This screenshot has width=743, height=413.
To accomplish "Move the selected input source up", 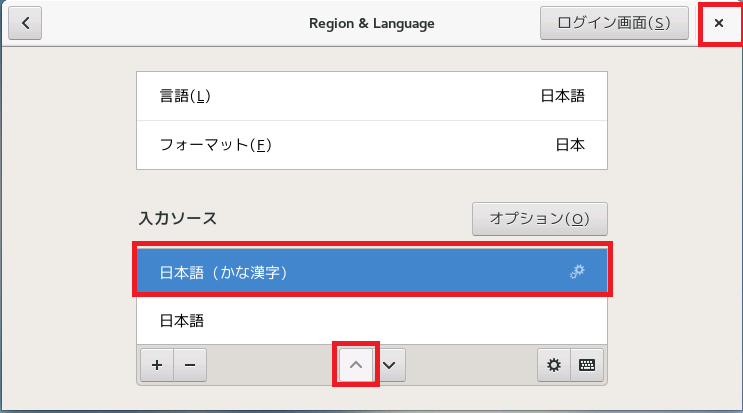I will 355,366.
